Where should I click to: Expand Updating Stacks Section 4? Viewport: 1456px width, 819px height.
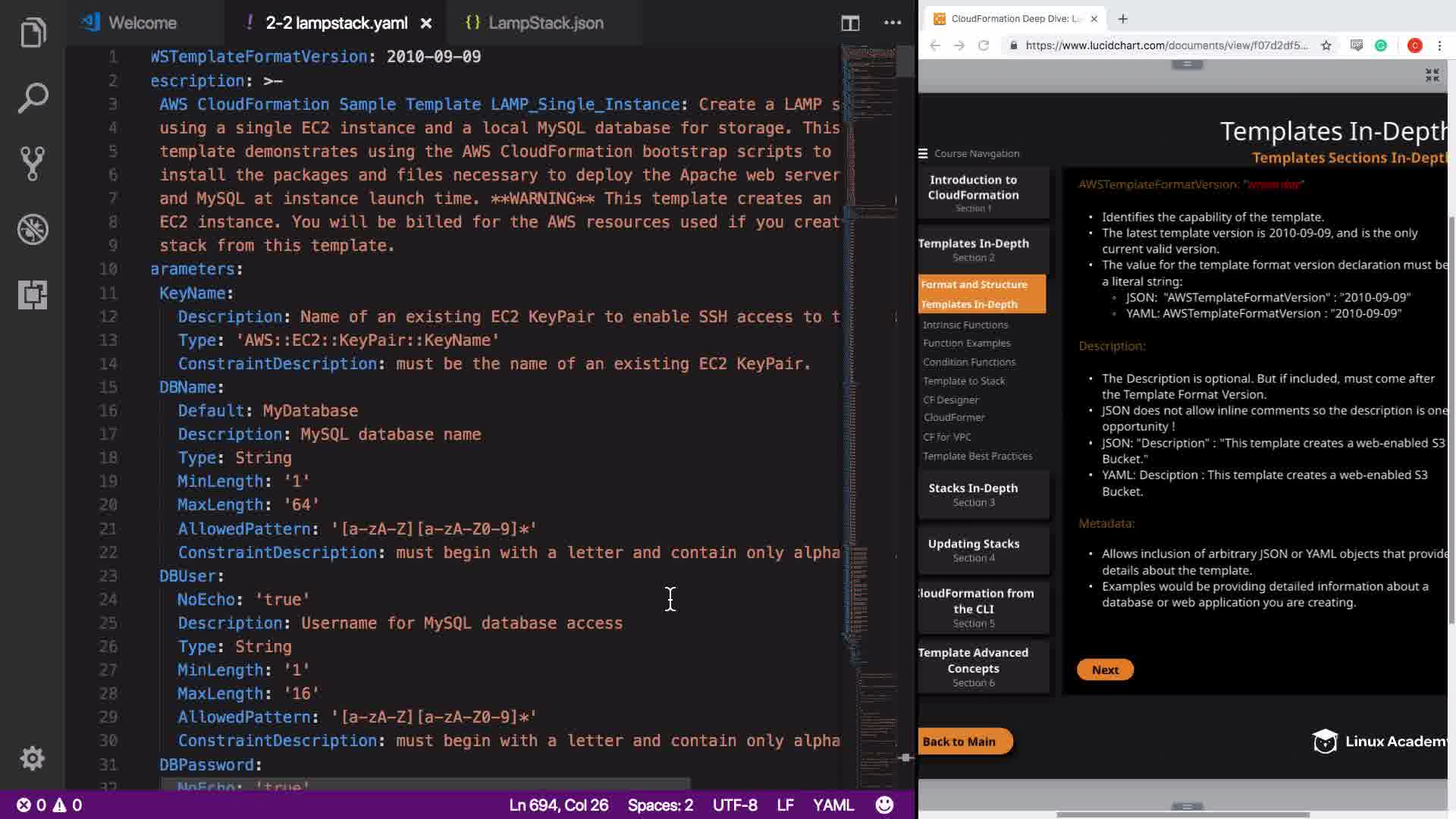[x=973, y=550]
